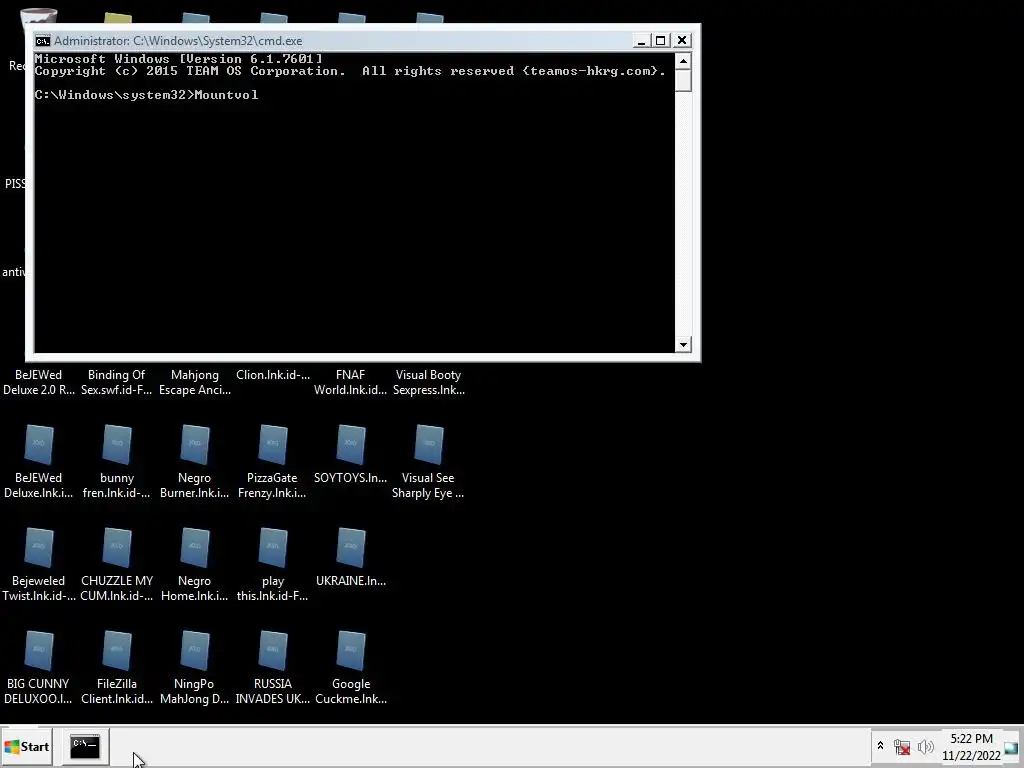
Task: Open the Start menu
Action: 26,746
